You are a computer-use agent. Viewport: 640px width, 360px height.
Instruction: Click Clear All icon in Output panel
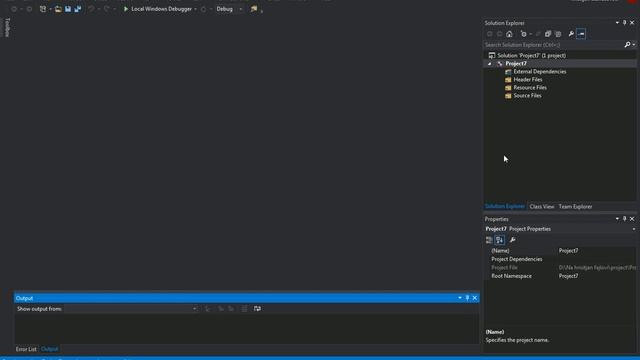pos(244,309)
